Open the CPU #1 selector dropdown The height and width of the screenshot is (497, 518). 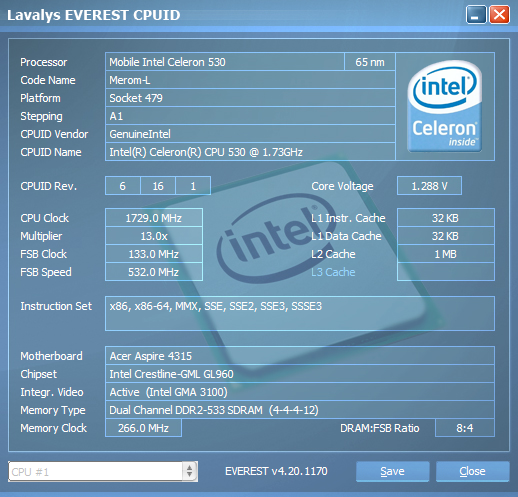point(103,471)
